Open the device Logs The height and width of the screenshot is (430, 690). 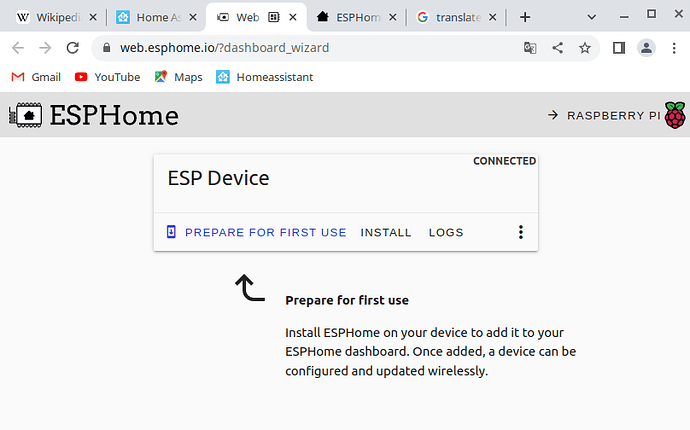(x=446, y=232)
